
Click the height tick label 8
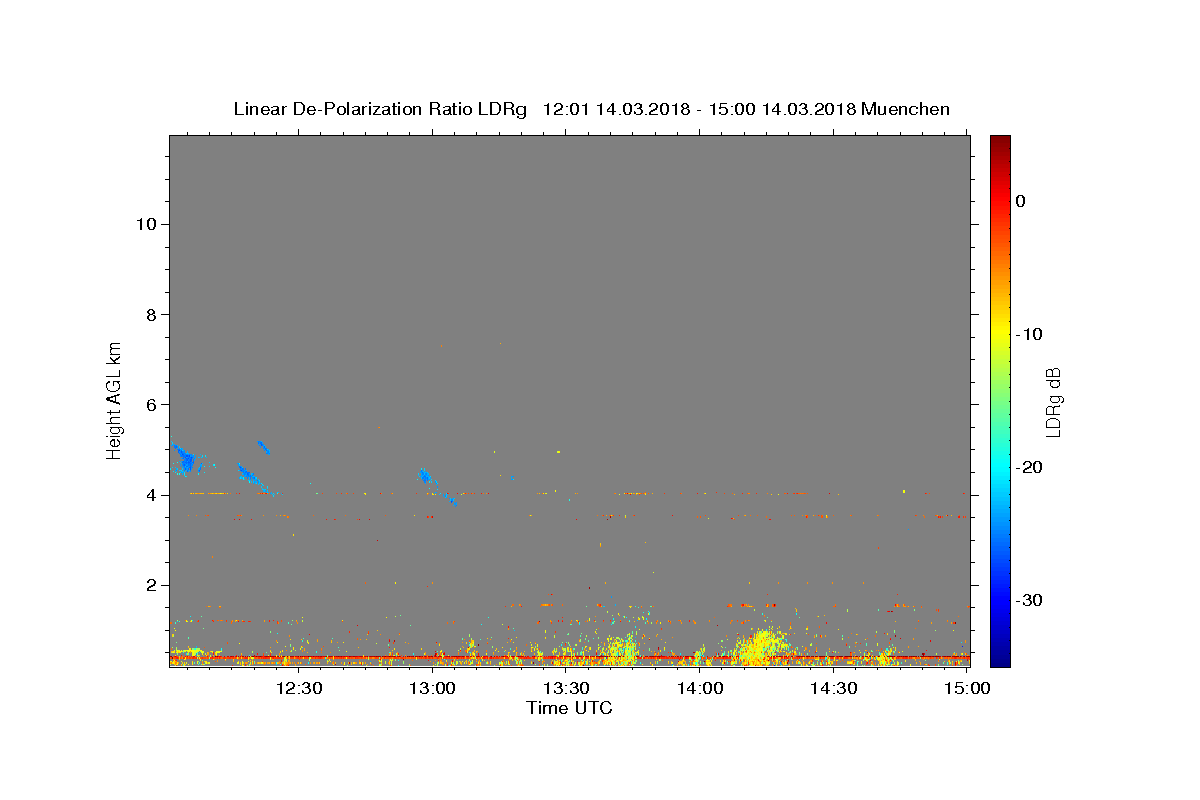tap(150, 314)
